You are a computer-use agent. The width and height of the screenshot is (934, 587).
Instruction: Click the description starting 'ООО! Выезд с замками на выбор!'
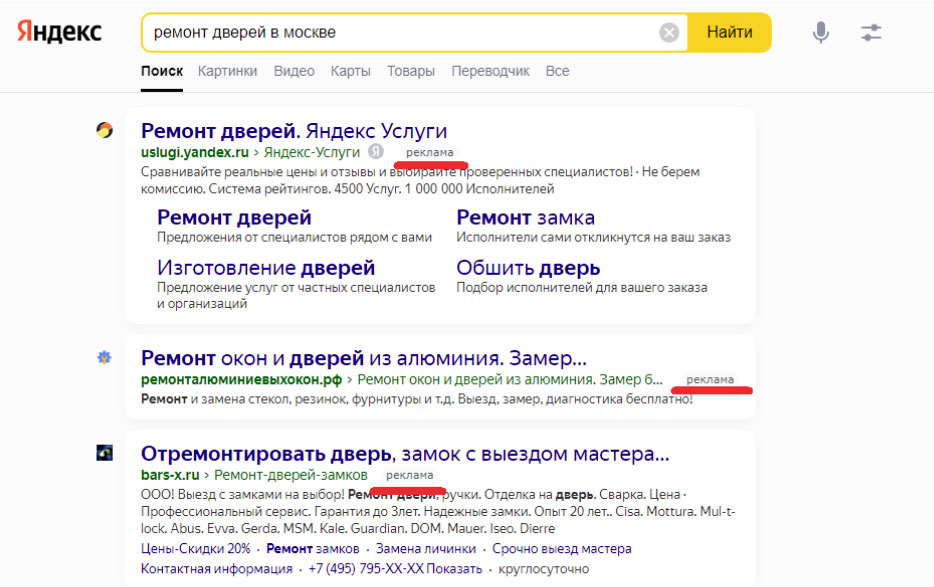tap(438, 511)
